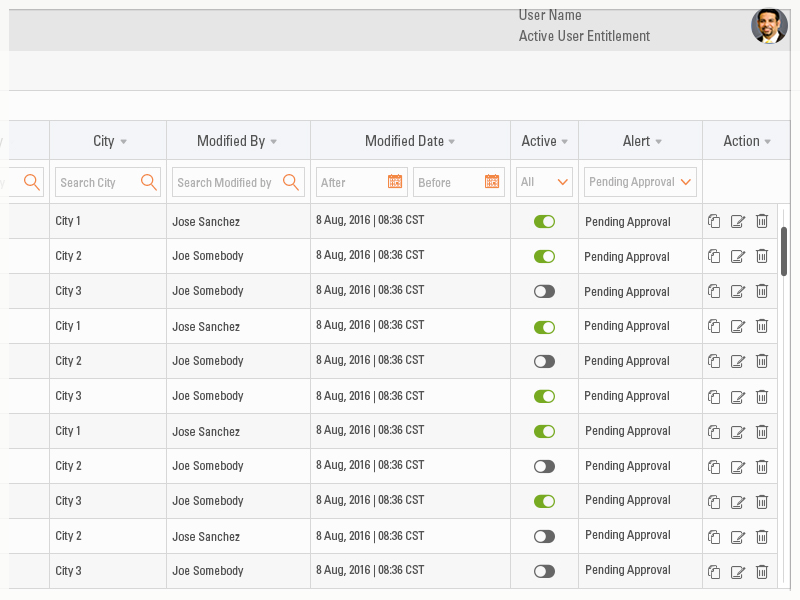This screenshot has width=800, height=600.
Task: Click the table's vertical scrollbar thumb
Action: click(784, 251)
